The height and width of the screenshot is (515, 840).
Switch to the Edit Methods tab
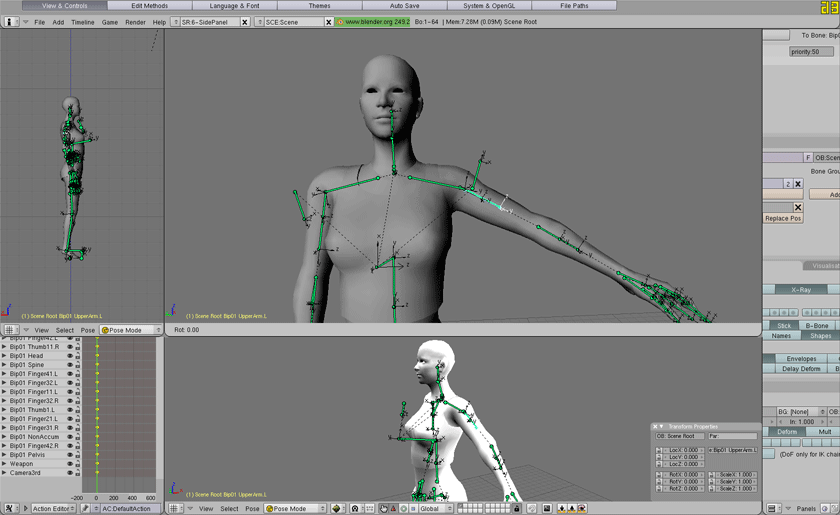click(149, 5)
